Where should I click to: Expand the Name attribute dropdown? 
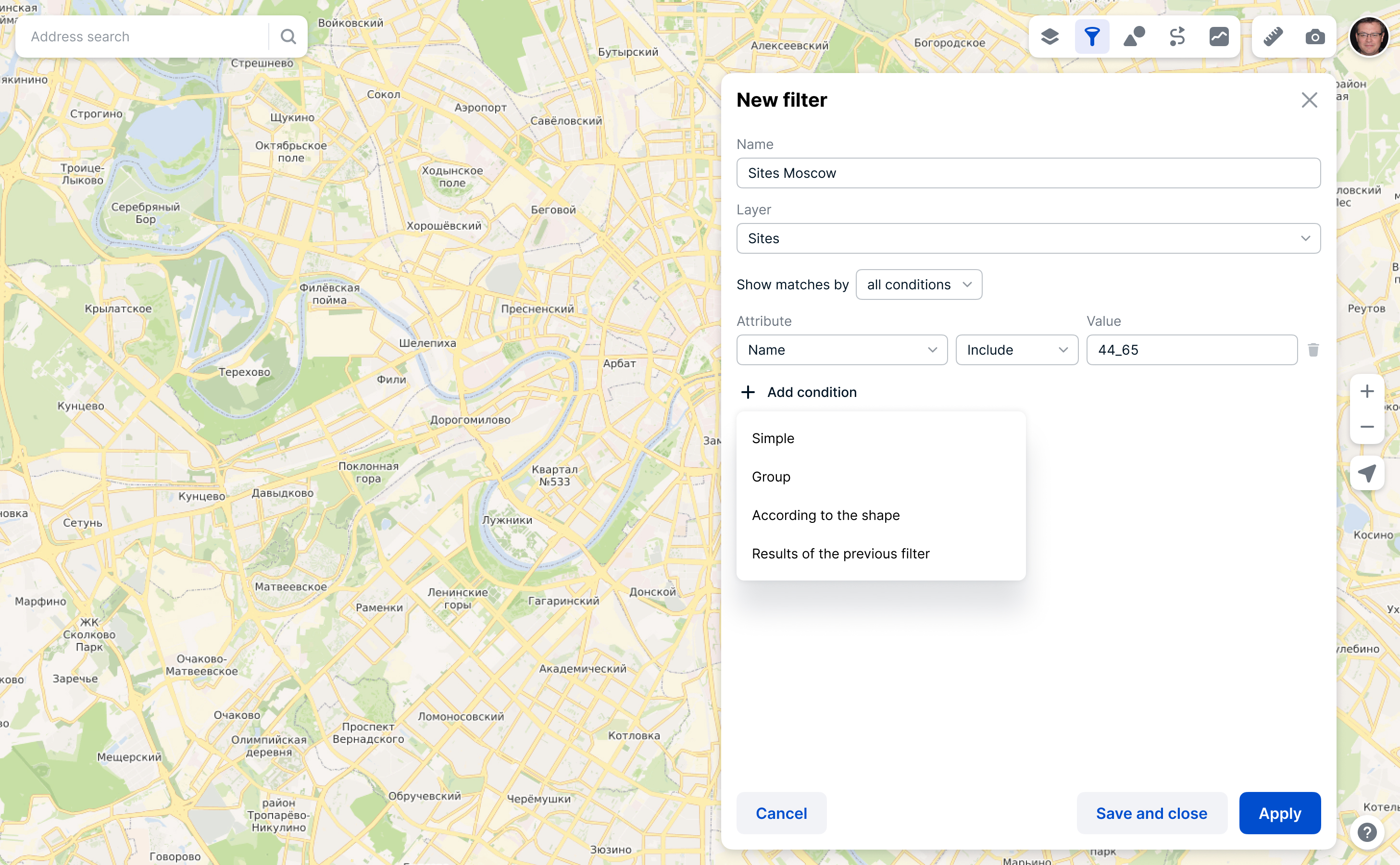(x=841, y=349)
